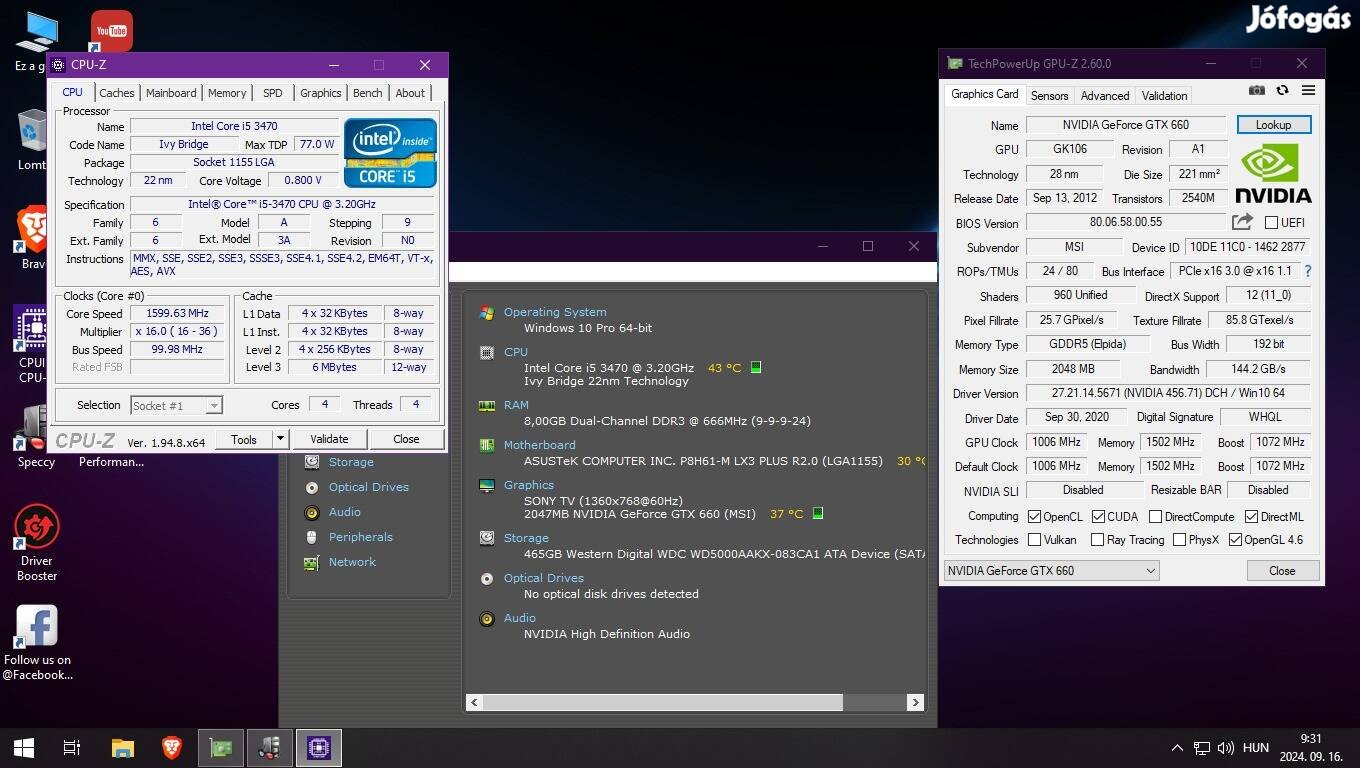The image size is (1360, 768).
Task: Switch to CPU-Z taskbar icon
Action: (x=319, y=747)
